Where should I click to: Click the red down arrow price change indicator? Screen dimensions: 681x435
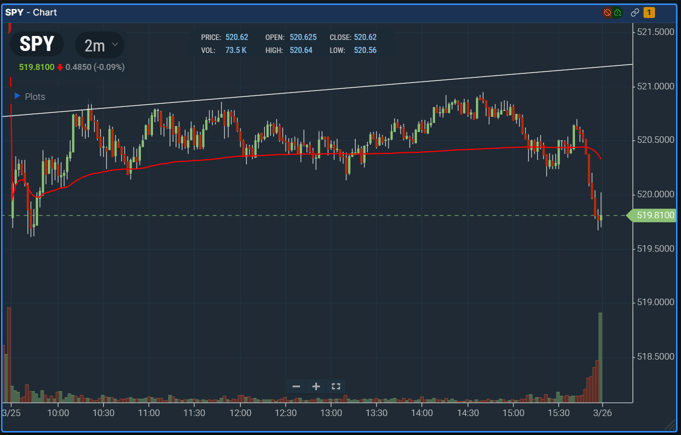(x=60, y=68)
